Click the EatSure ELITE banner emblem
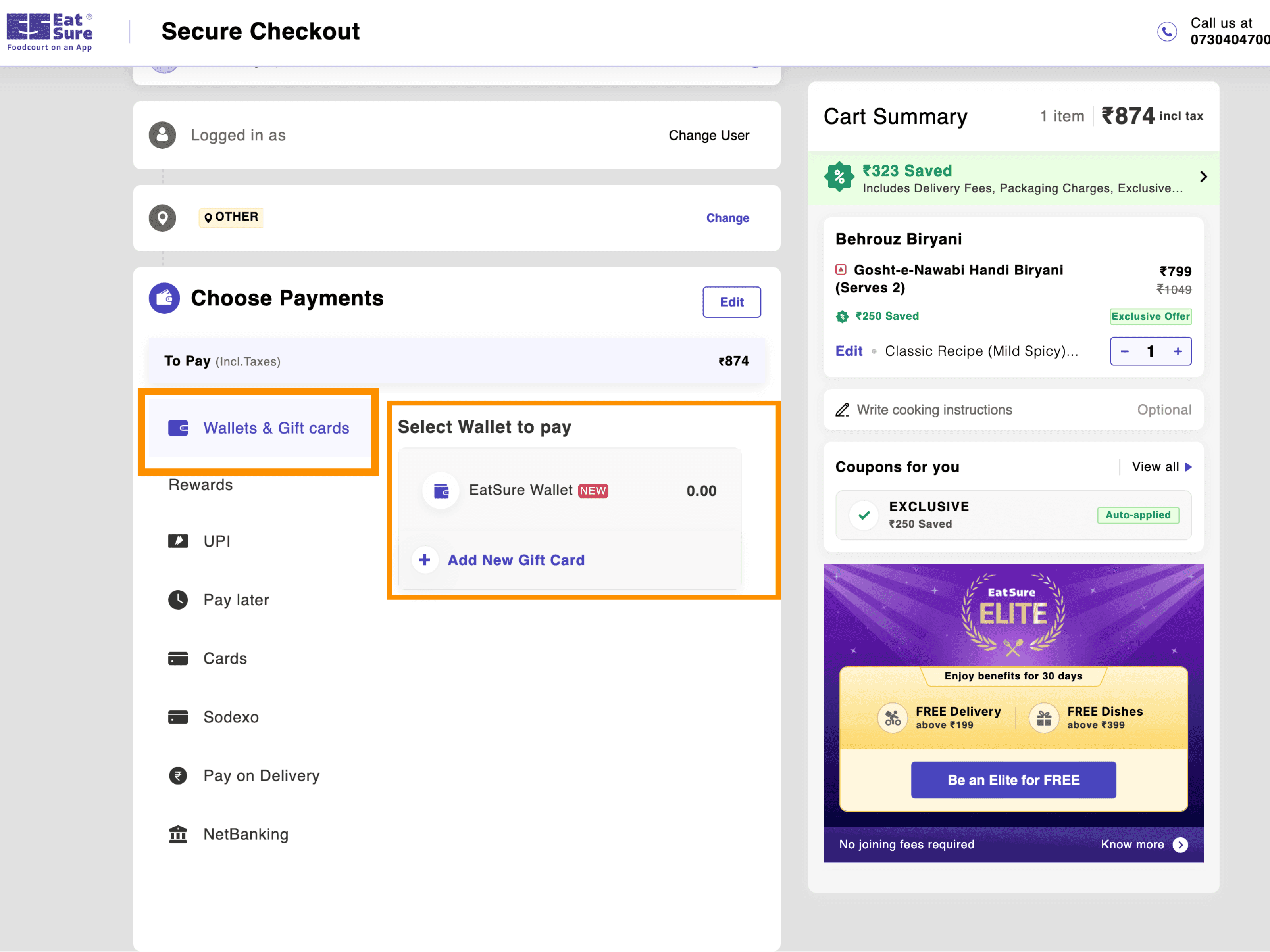1270x952 pixels. pyautogui.click(x=1013, y=614)
